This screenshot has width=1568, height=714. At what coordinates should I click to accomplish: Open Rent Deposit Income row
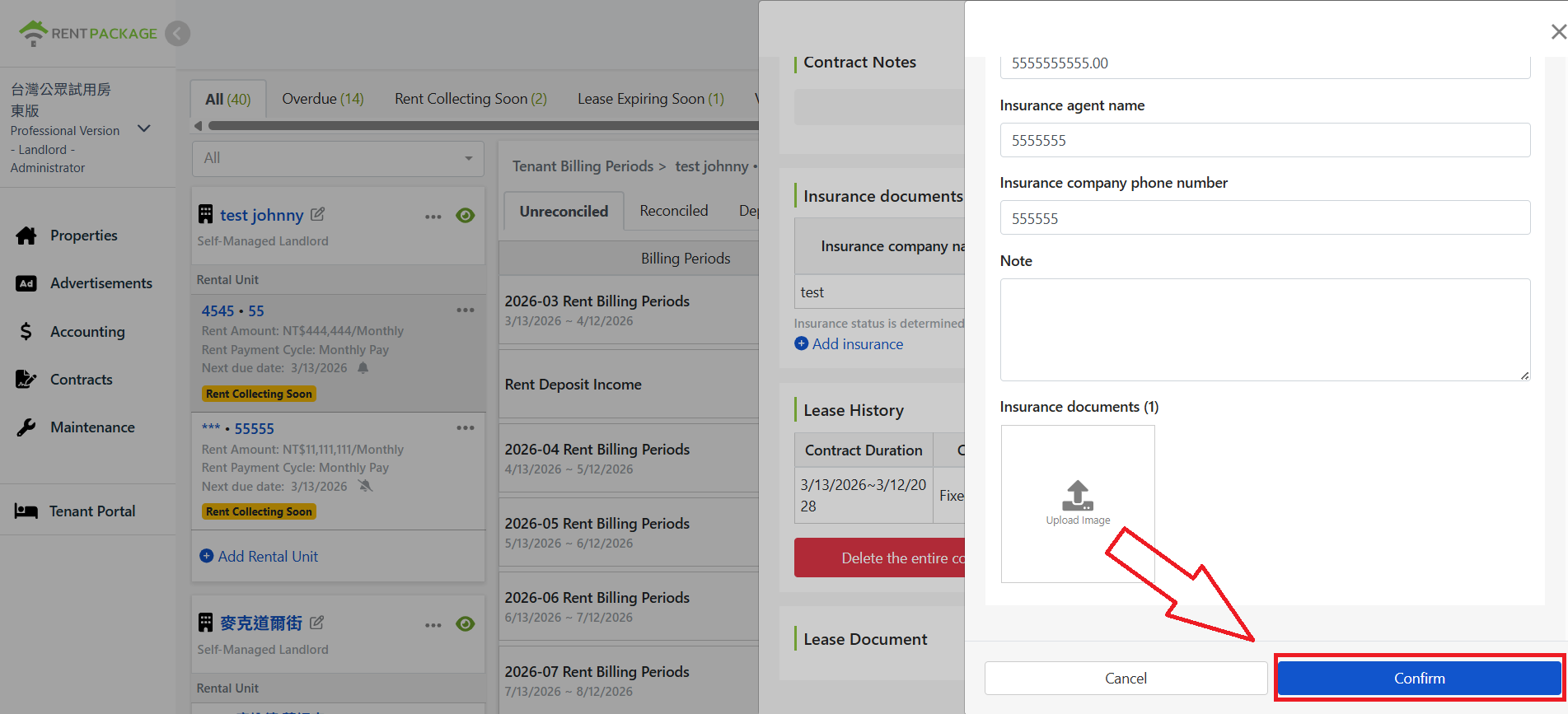coord(630,385)
